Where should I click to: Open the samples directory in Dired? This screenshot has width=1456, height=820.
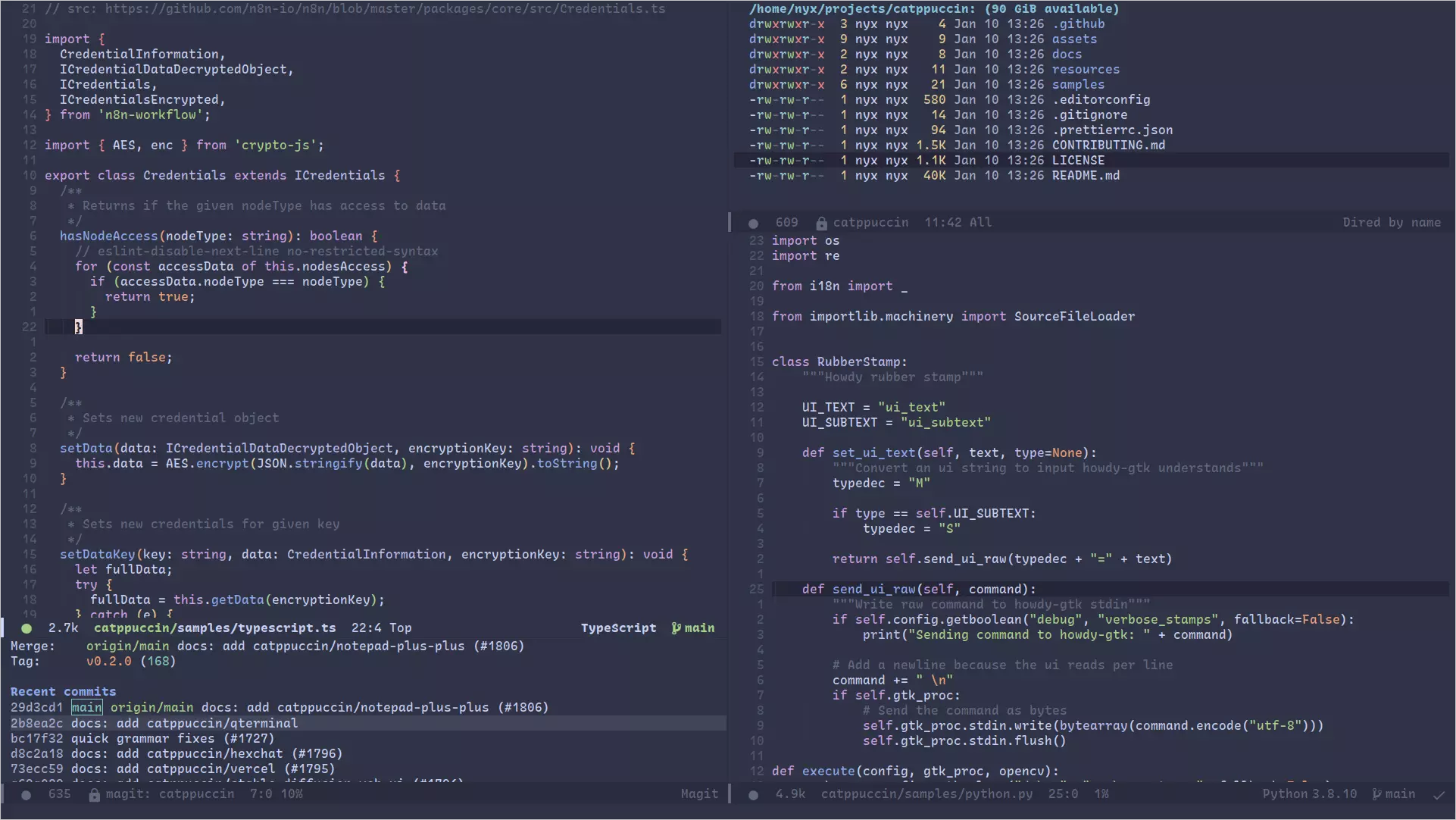[x=1077, y=85]
